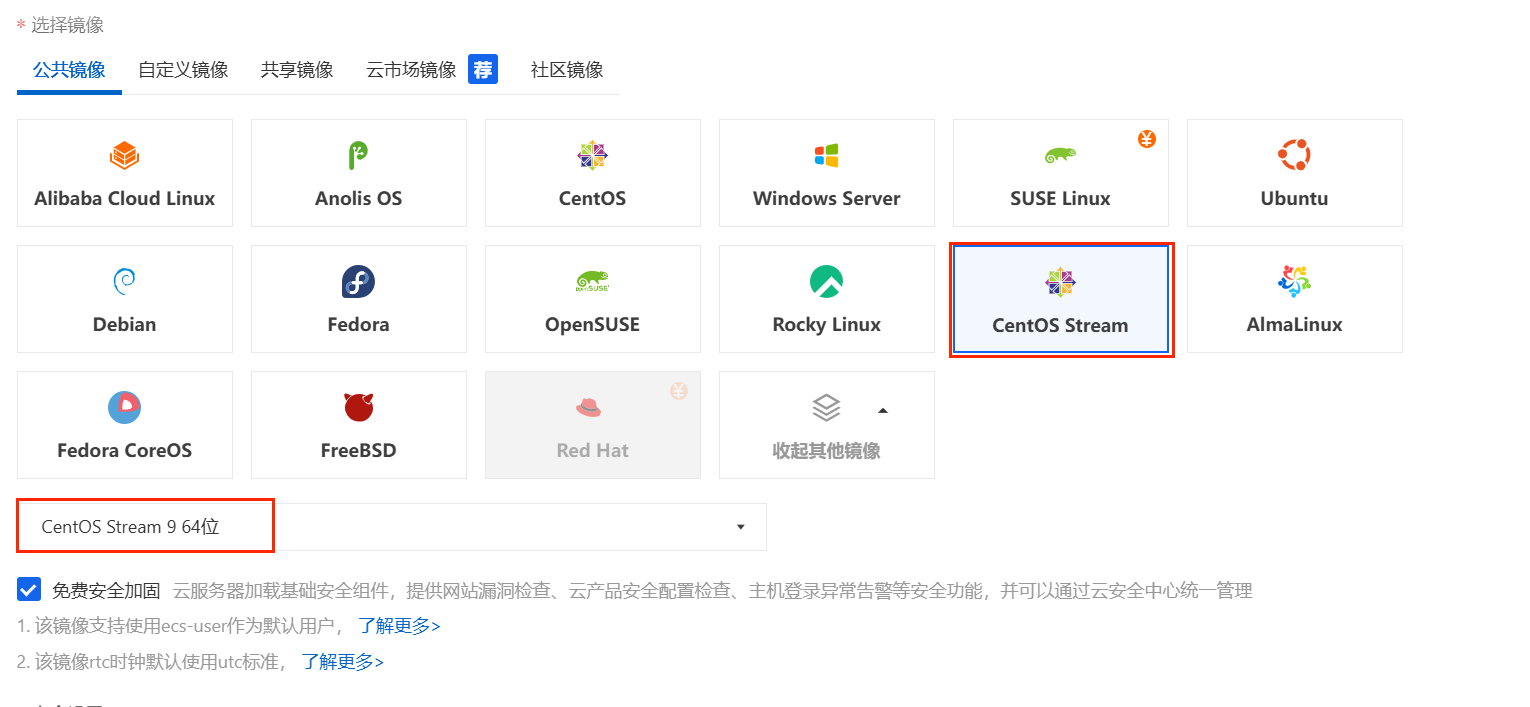This screenshot has width=1530, height=707.
Task: Open 了解更多 link about ecs-user
Action: (x=399, y=626)
